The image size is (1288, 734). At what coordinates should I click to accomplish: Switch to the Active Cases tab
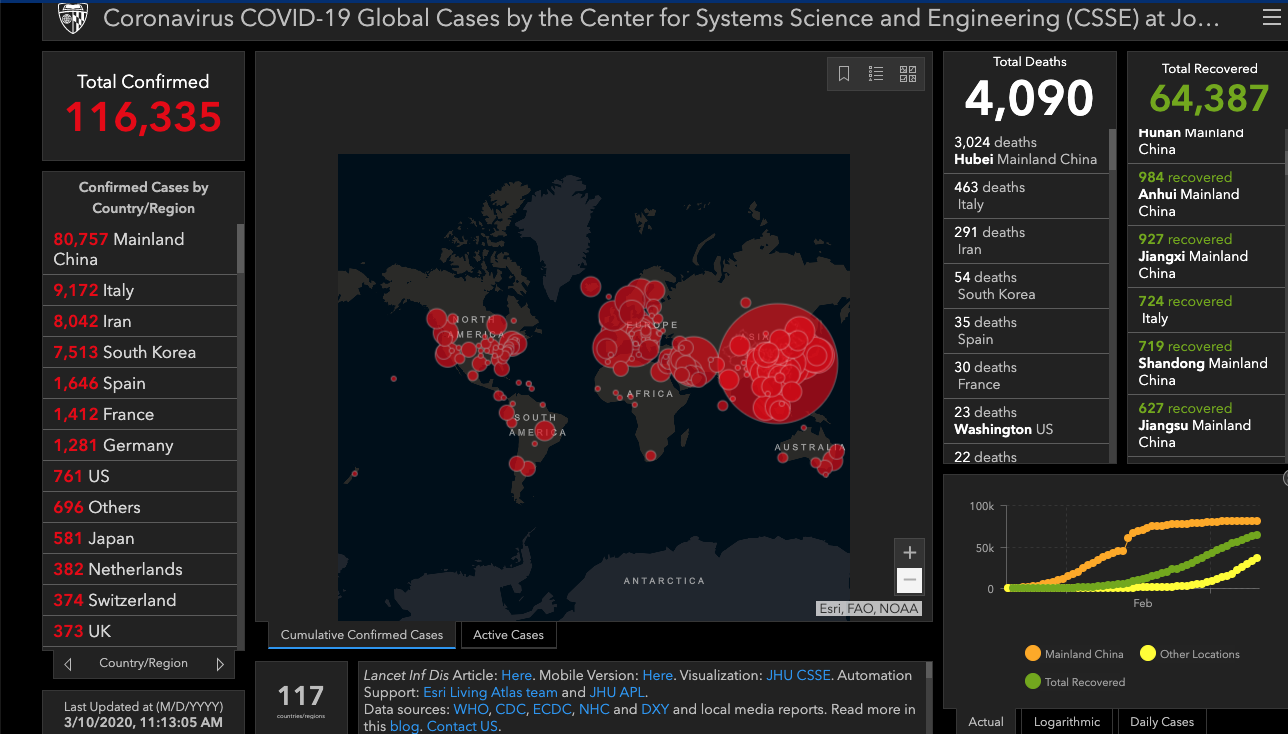pyautogui.click(x=508, y=635)
